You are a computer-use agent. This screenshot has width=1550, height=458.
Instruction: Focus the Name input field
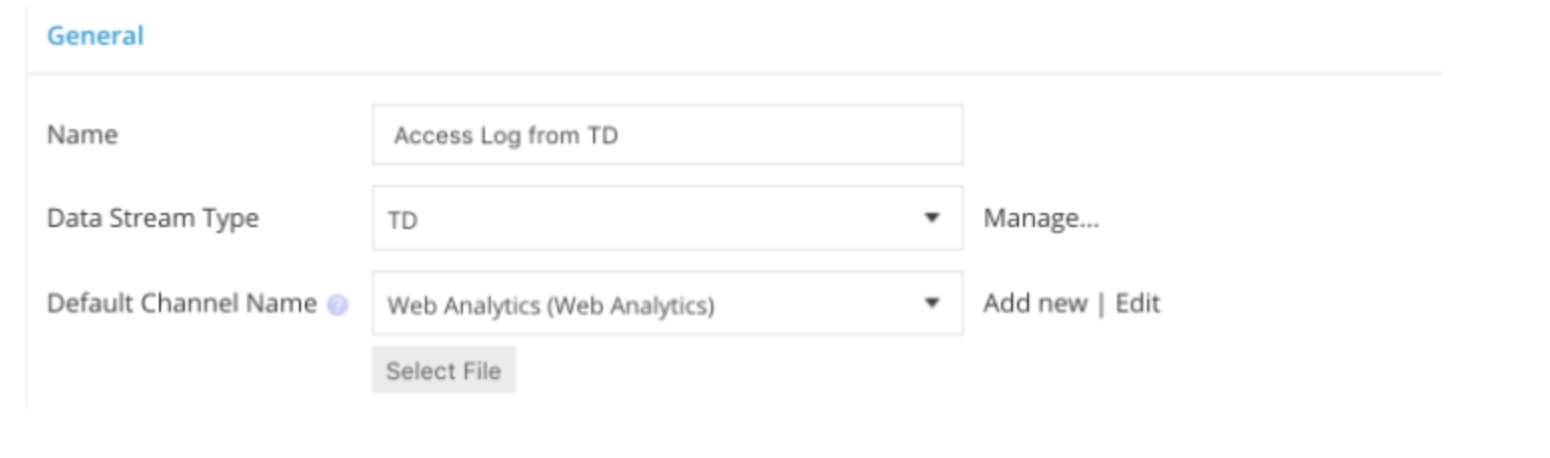(667, 134)
